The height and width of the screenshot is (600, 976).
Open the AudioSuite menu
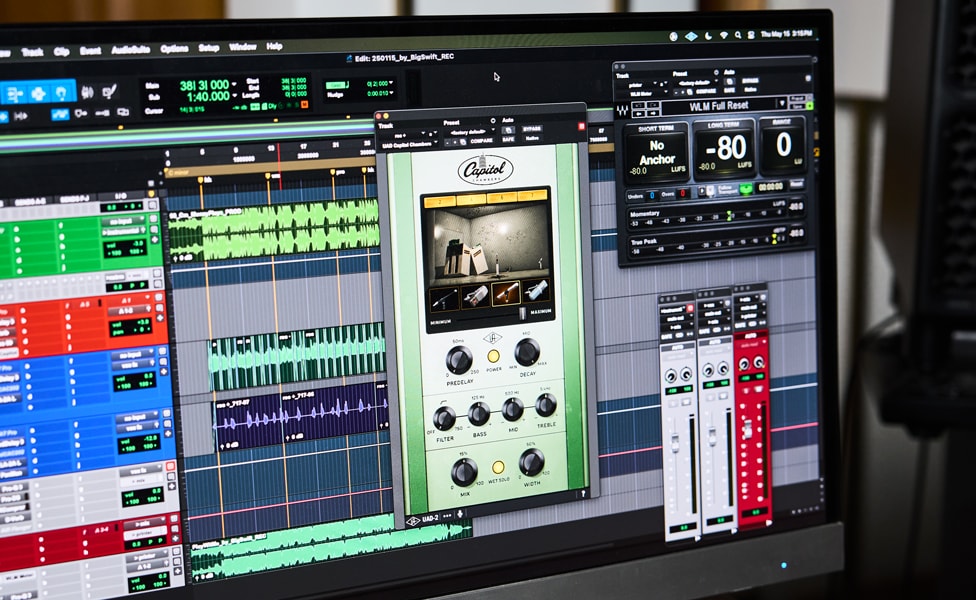point(131,49)
